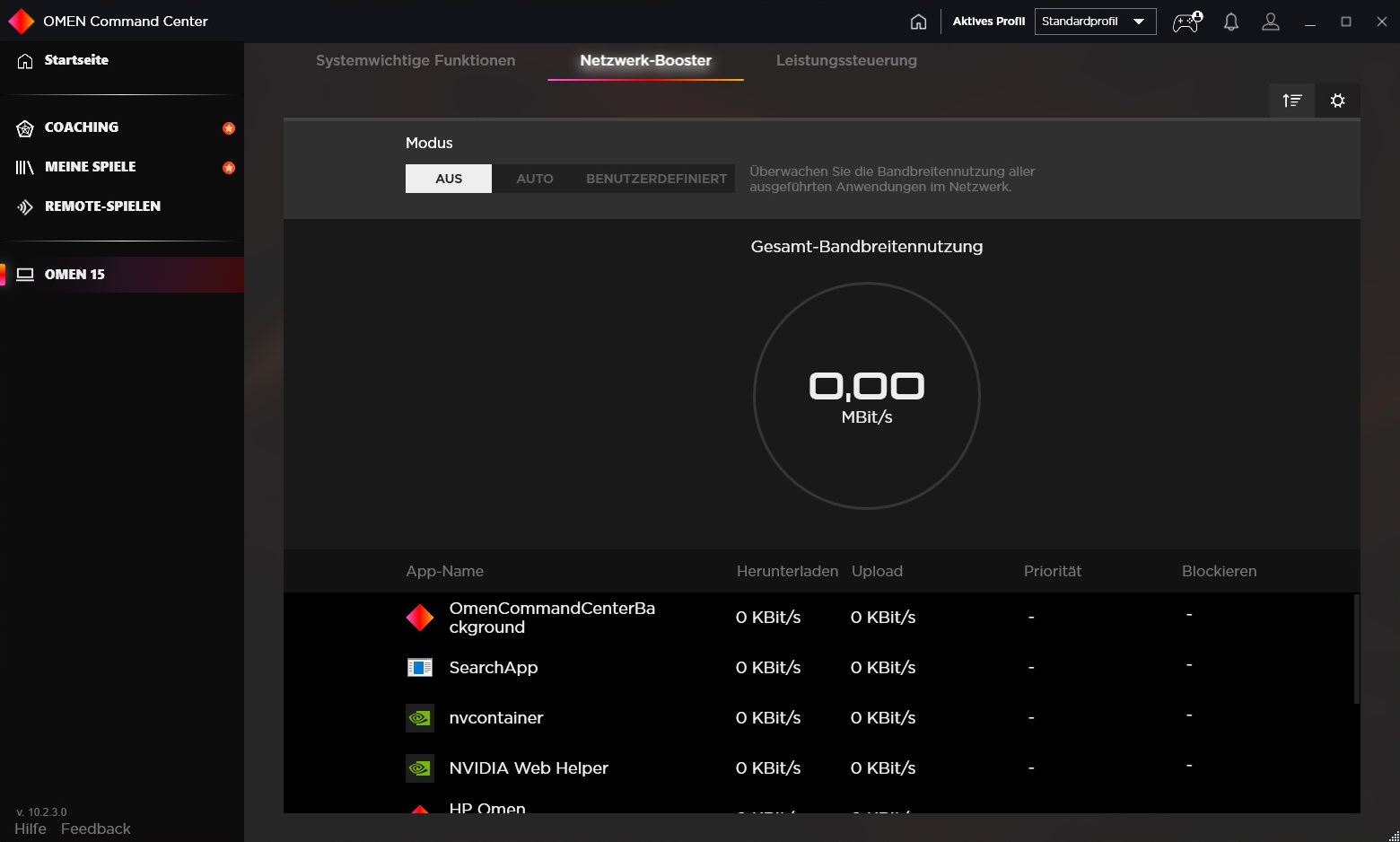
Task: Click the sort order icon
Action: [1292, 101]
